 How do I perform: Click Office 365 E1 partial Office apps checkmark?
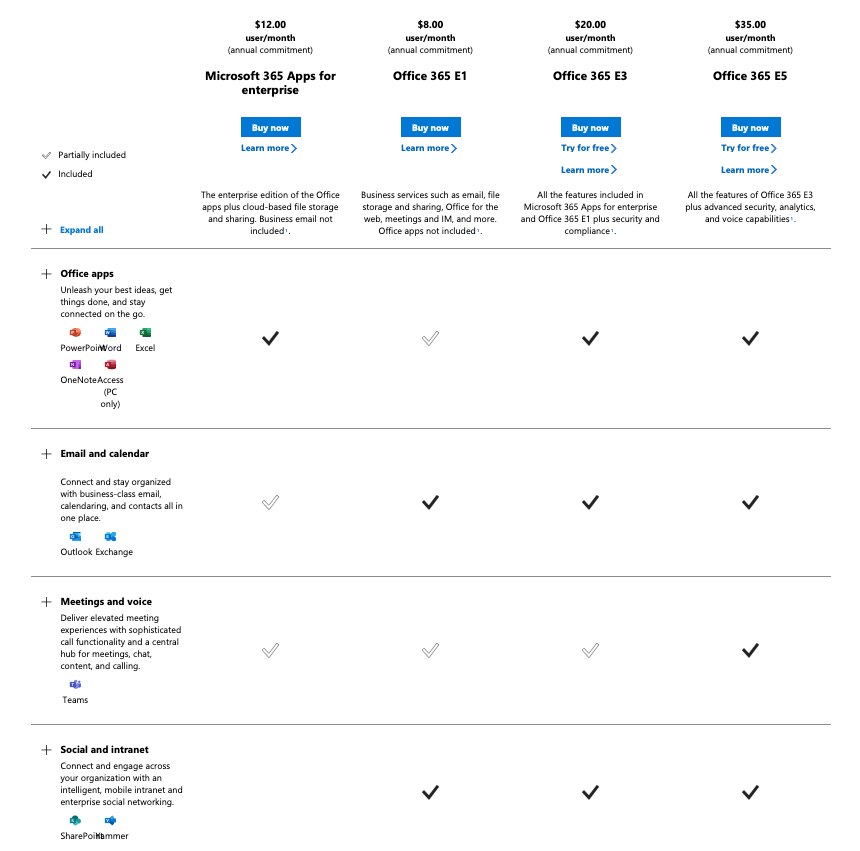(x=430, y=339)
